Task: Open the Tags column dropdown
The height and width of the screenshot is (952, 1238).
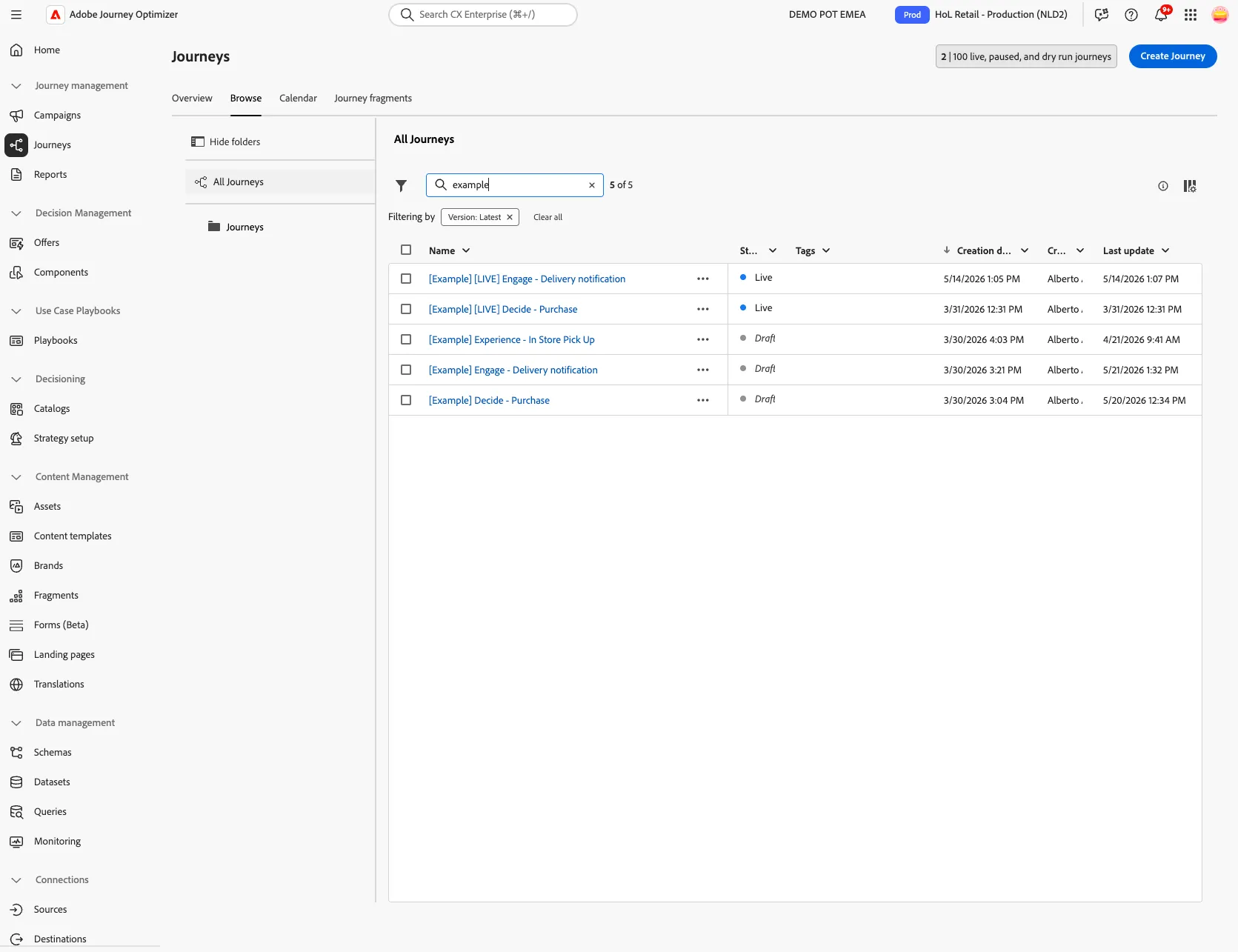Action: [826, 250]
